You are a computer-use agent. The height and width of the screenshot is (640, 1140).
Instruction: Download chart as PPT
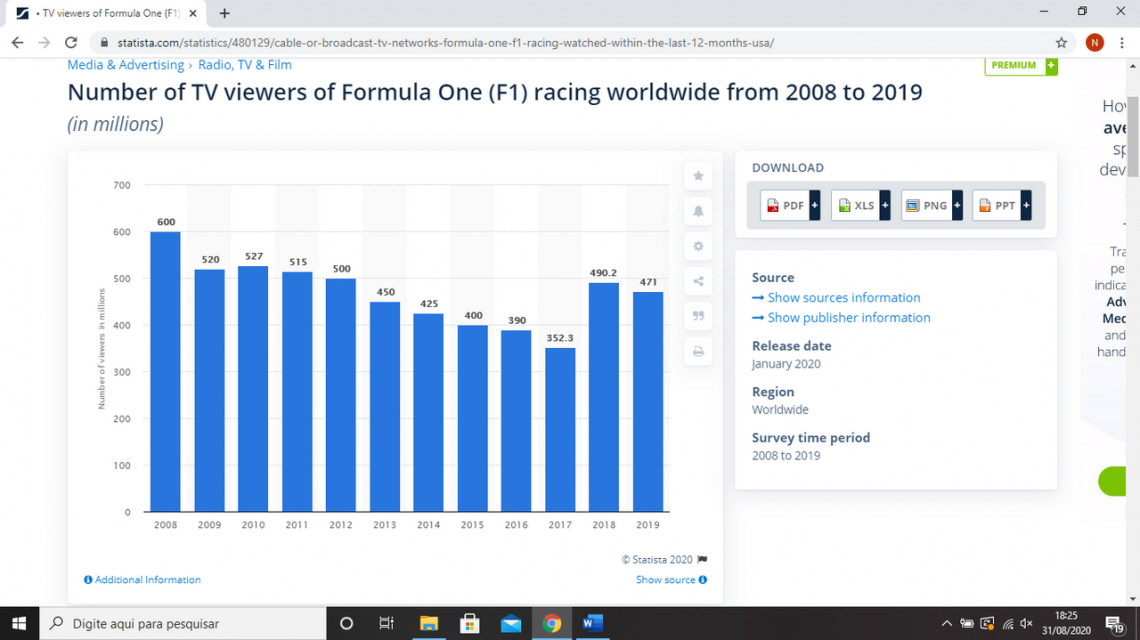tap(1001, 205)
